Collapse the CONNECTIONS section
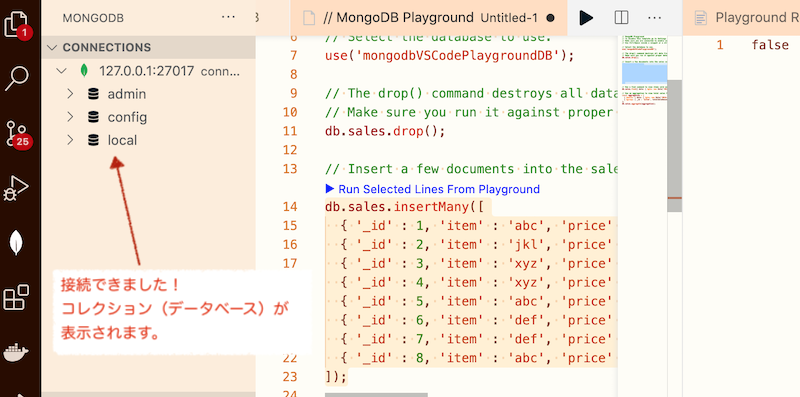This screenshot has height=397, width=800. coord(52,47)
